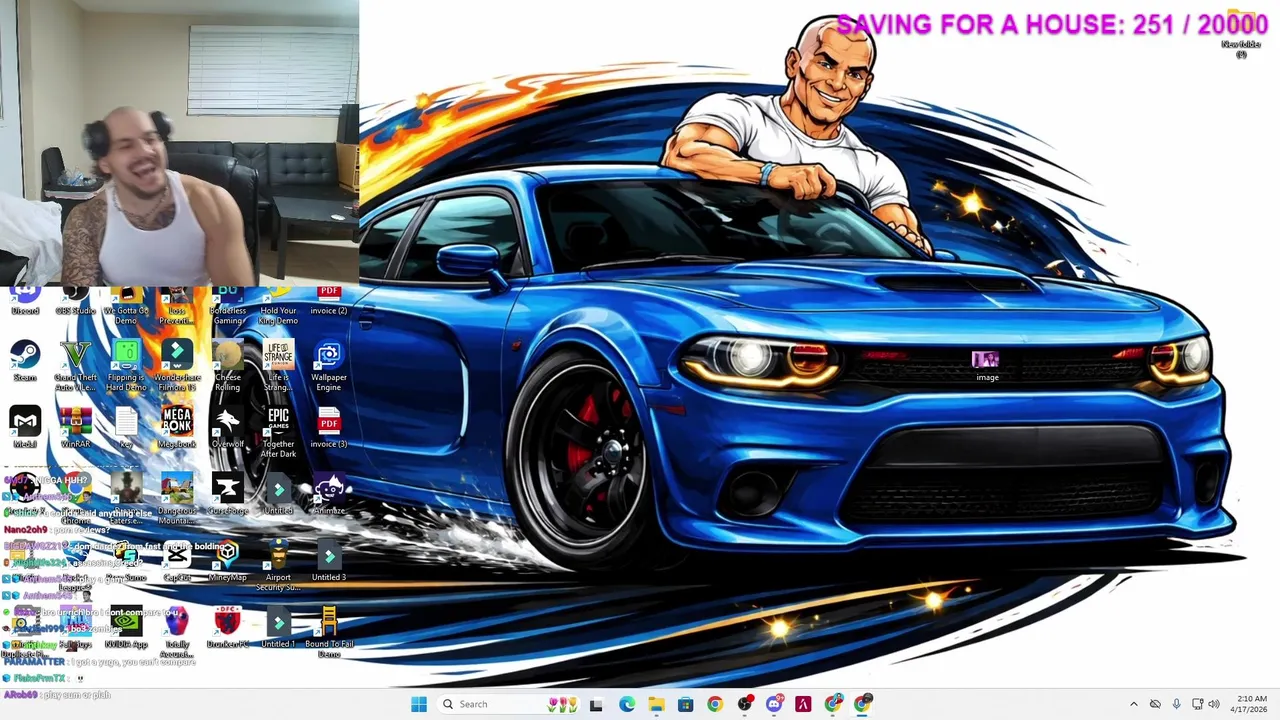
Task: Launch Wondershare Filmora from the desktop
Action: tap(177, 365)
